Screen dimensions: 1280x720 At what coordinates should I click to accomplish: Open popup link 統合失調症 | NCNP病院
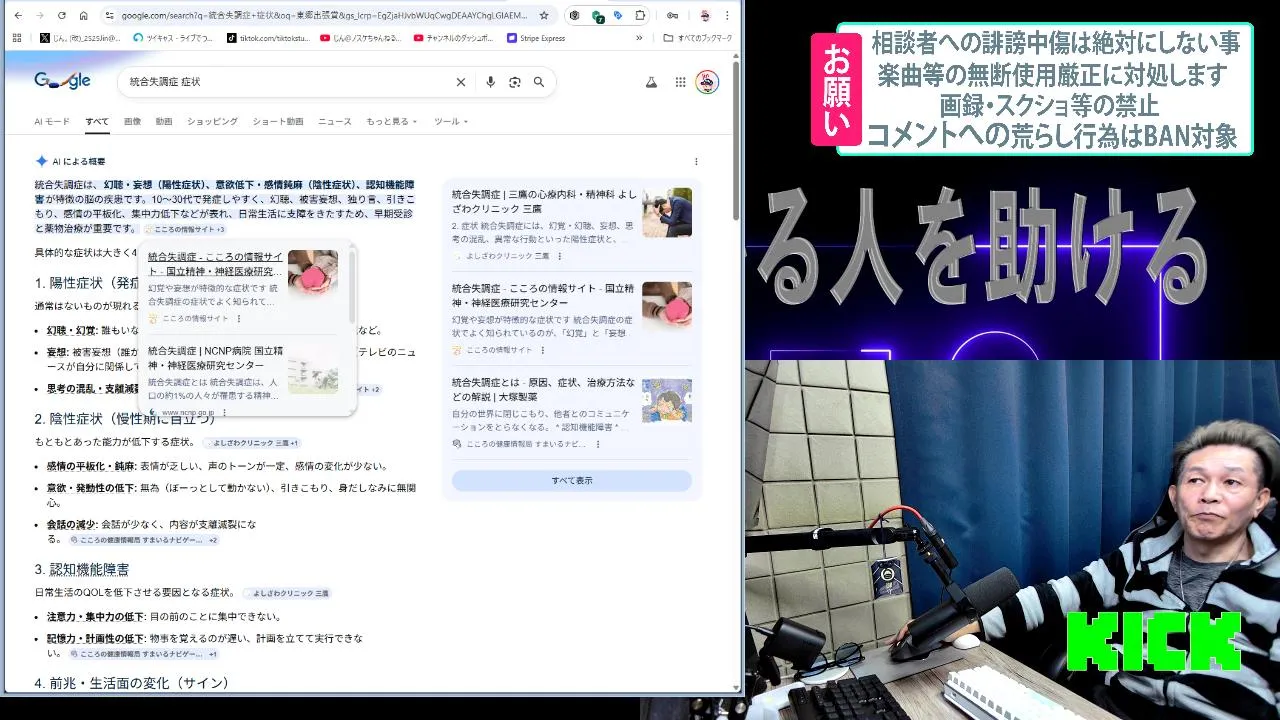click(216, 358)
